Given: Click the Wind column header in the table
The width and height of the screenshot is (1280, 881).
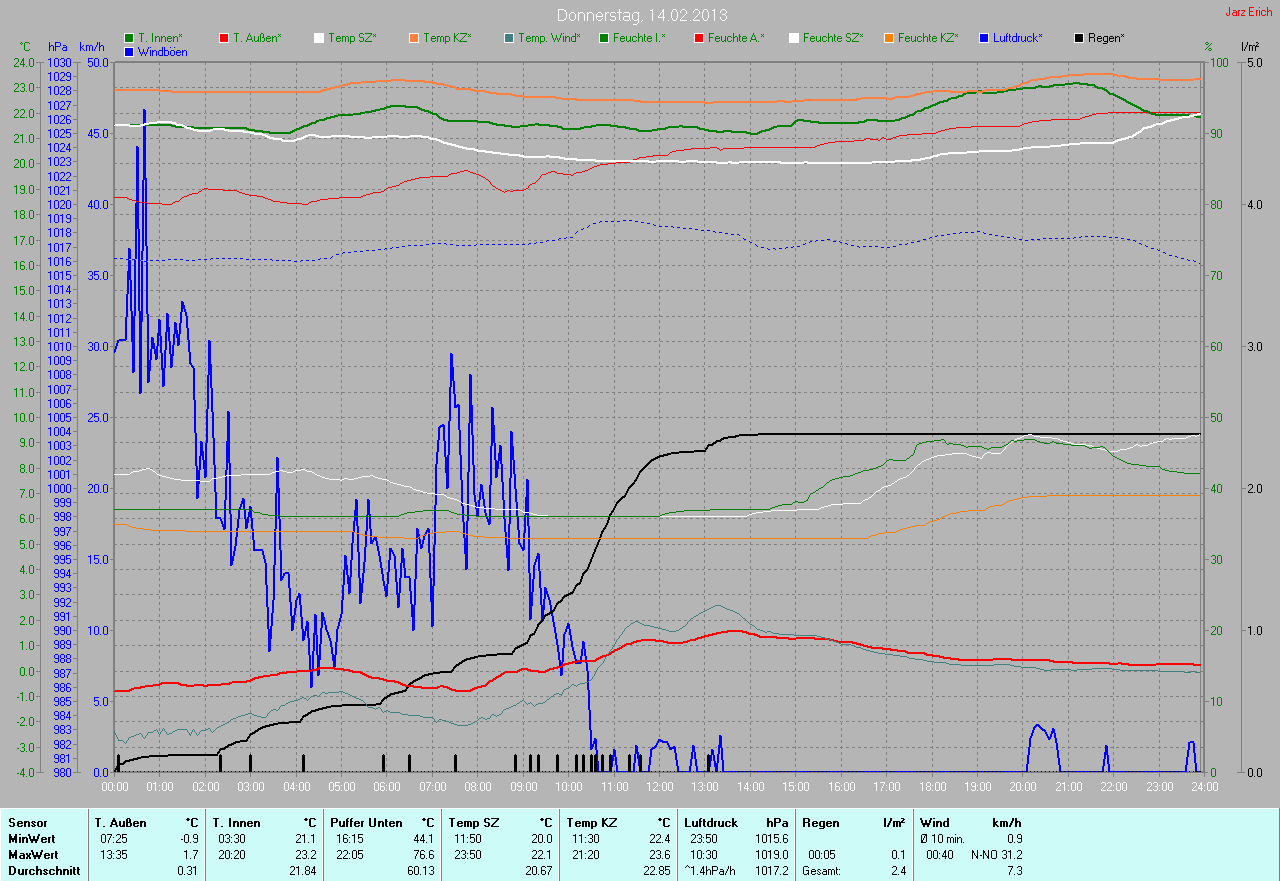Looking at the screenshot, I should click(935, 823).
